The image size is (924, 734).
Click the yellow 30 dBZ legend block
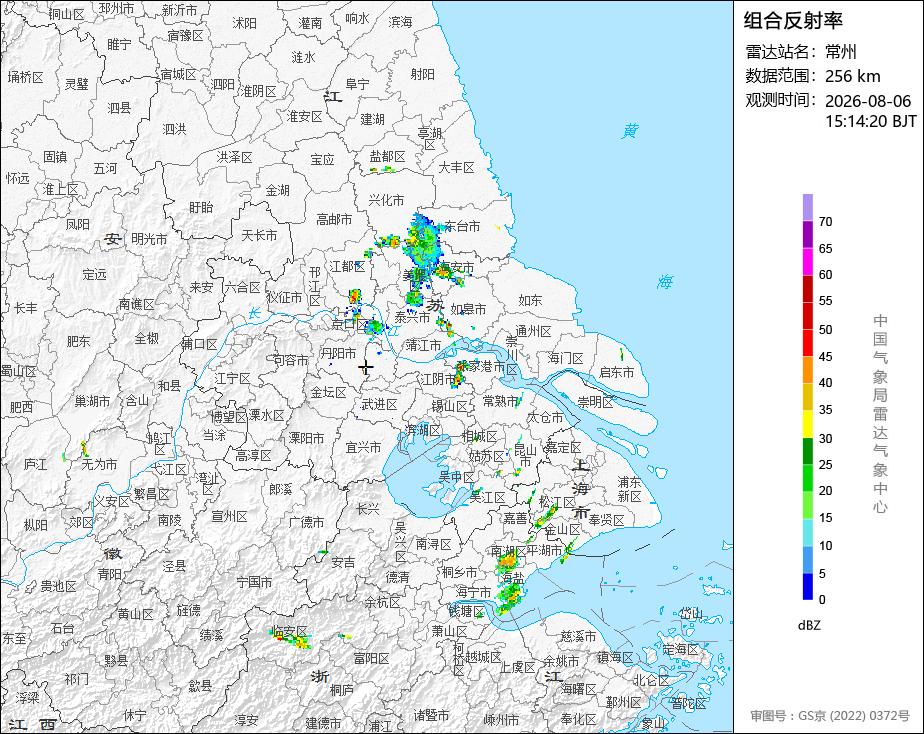(x=808, y=424)
